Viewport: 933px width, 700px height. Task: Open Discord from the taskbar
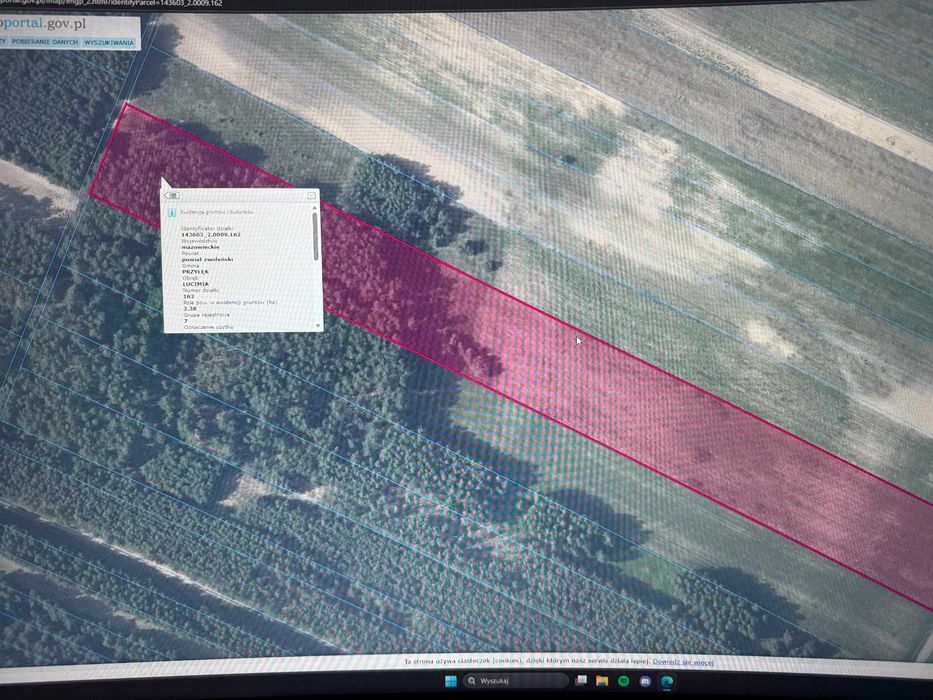click(x=645, y=681)
